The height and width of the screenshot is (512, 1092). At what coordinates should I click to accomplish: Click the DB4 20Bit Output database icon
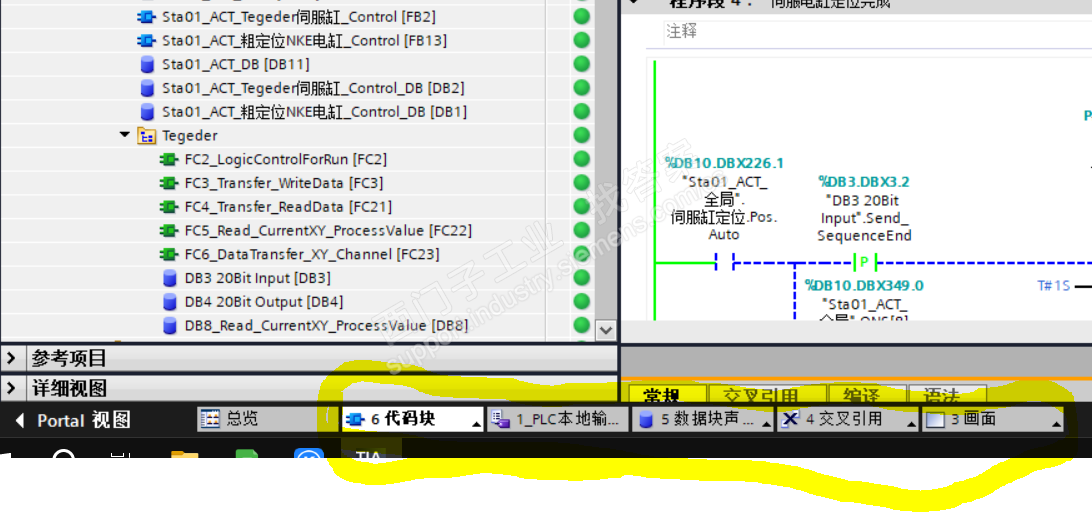coord(169,302)
